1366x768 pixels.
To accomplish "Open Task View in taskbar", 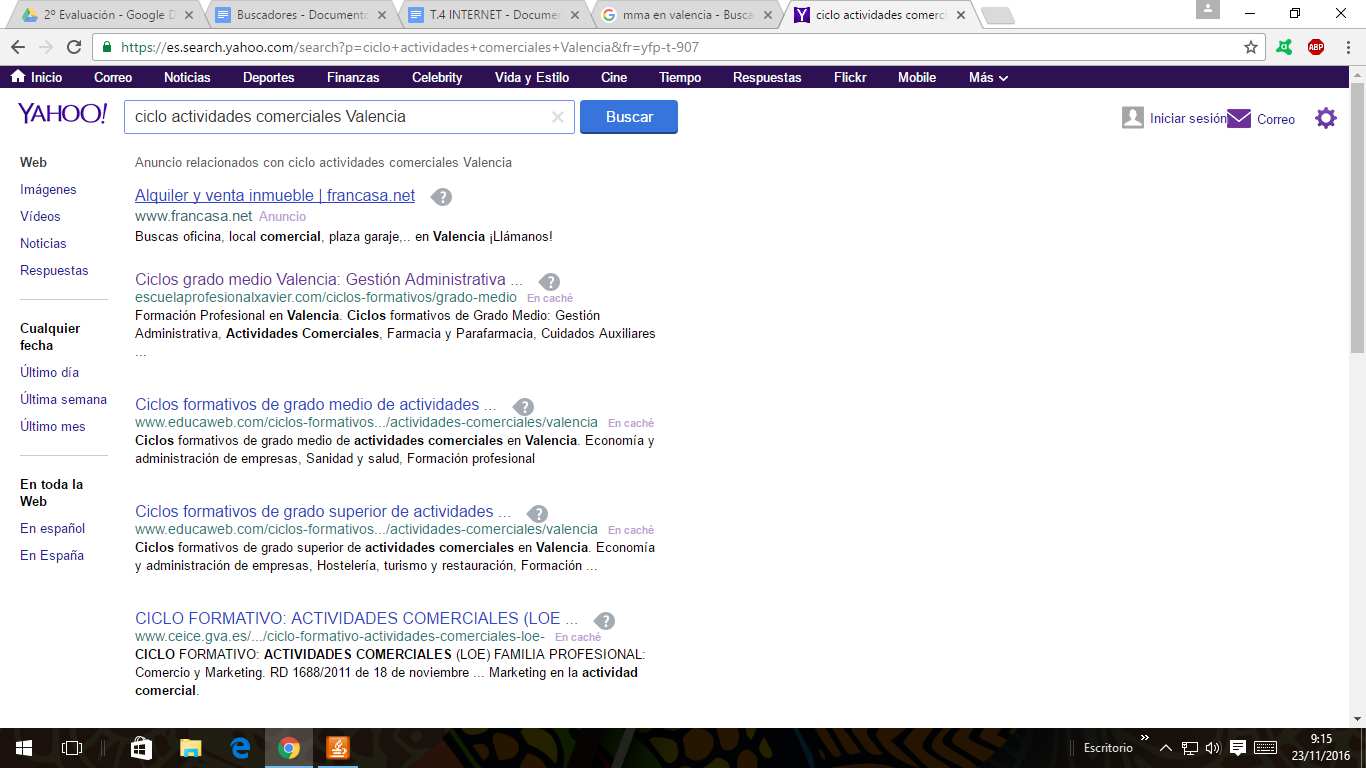I will tap(72, 748).
